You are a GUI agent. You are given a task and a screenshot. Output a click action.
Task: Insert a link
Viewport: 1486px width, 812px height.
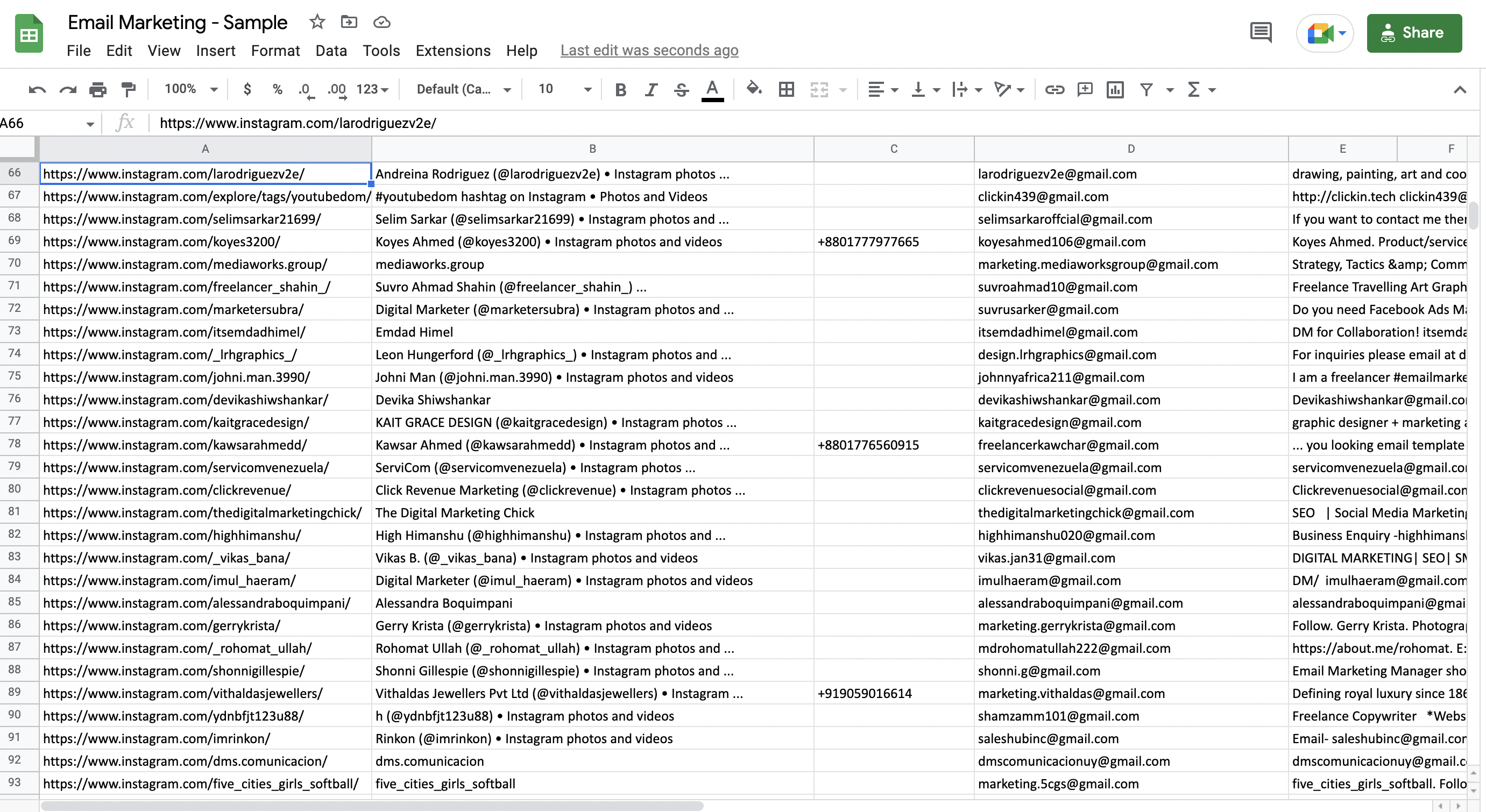pyautogui.click(x=1055, y=89)
